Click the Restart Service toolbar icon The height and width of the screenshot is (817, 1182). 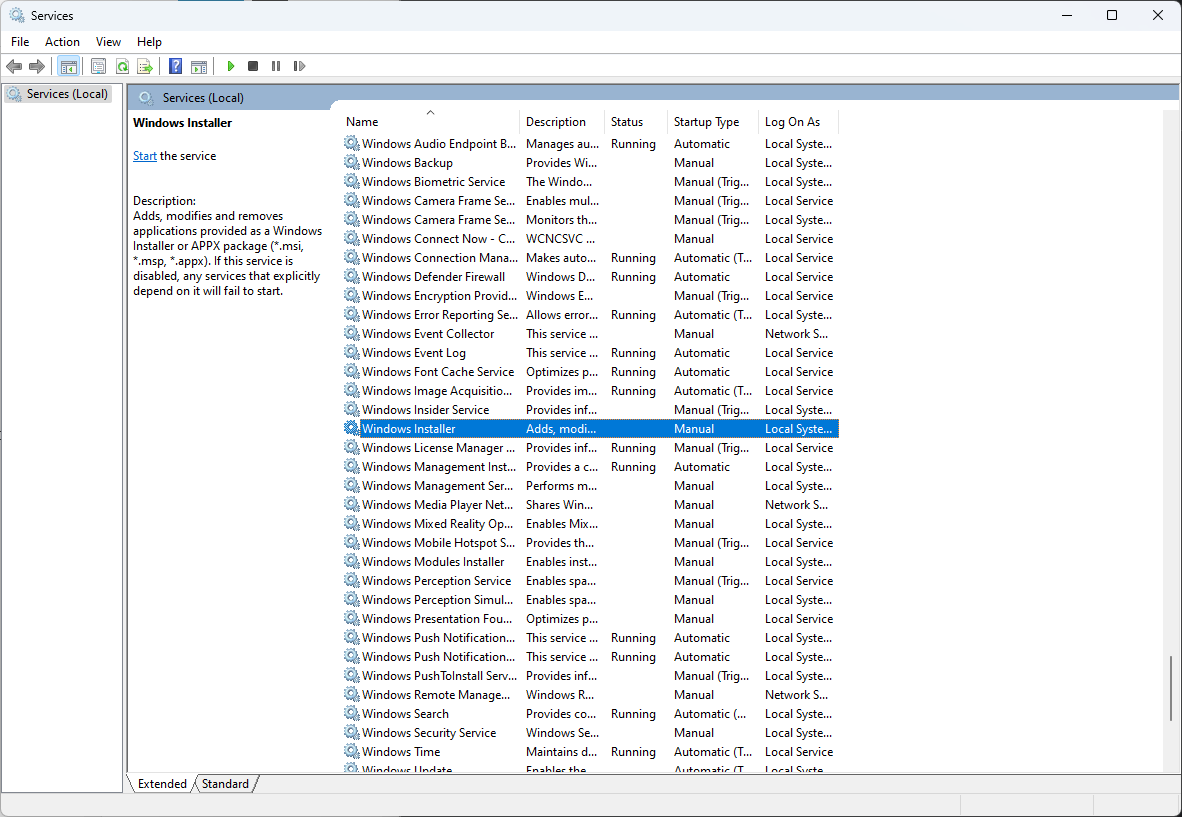pyautogui.click(x=299, y=65)
